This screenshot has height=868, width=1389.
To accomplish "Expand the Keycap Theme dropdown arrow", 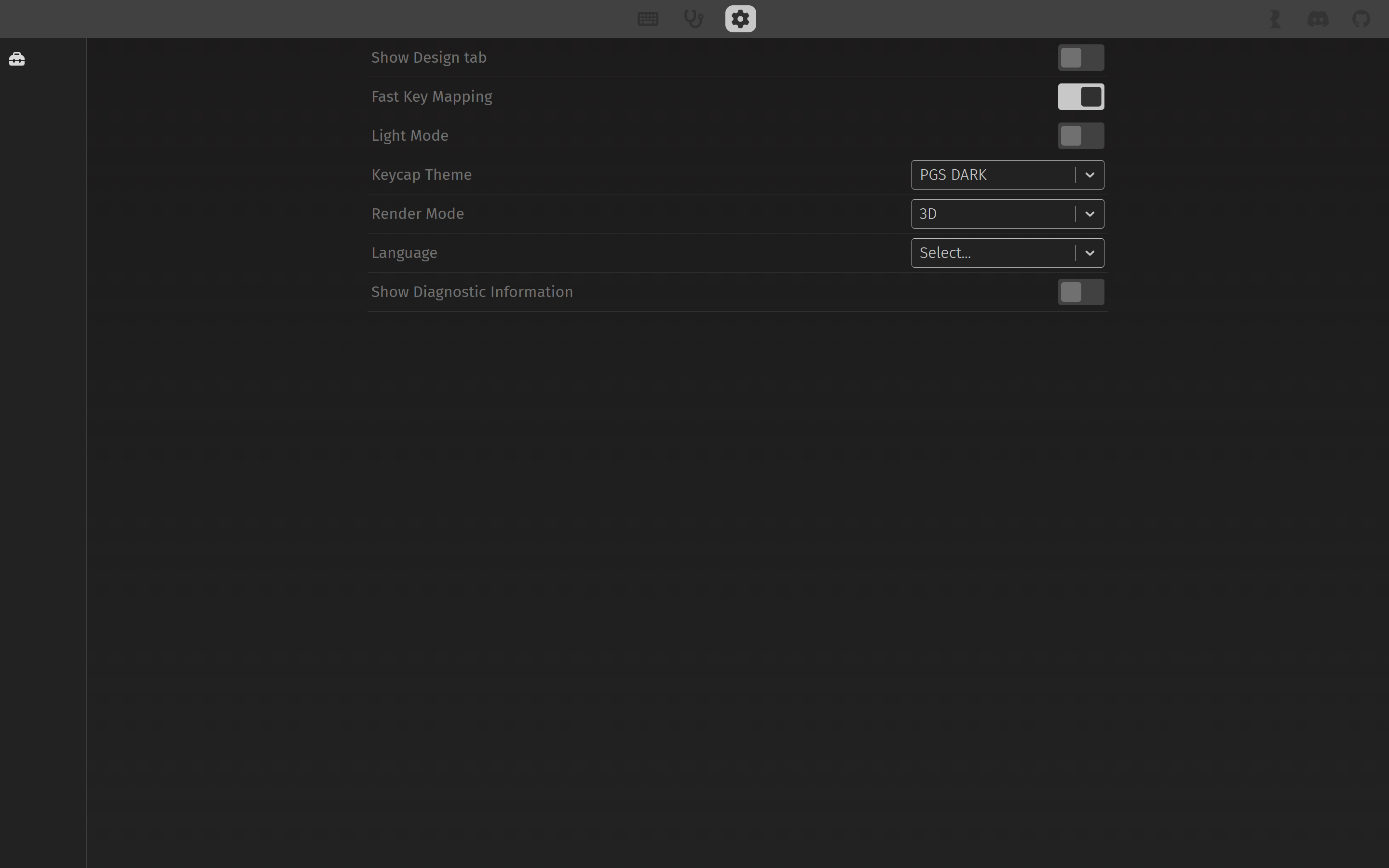I will 1089,175.
